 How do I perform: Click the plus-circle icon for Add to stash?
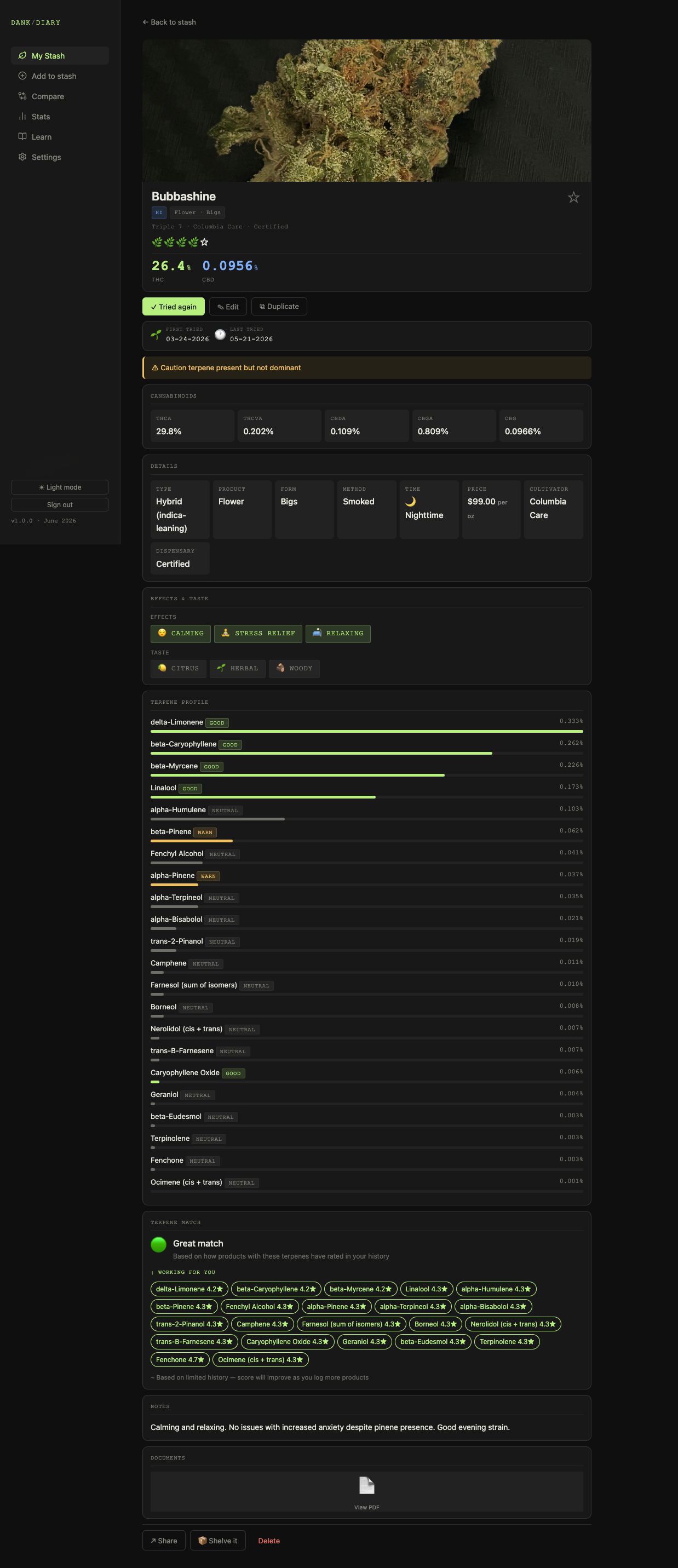(22, 76)
